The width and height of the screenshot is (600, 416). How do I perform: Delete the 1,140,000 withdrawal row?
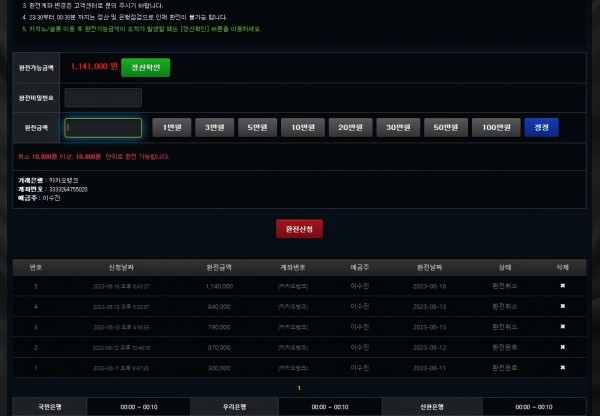562,286
